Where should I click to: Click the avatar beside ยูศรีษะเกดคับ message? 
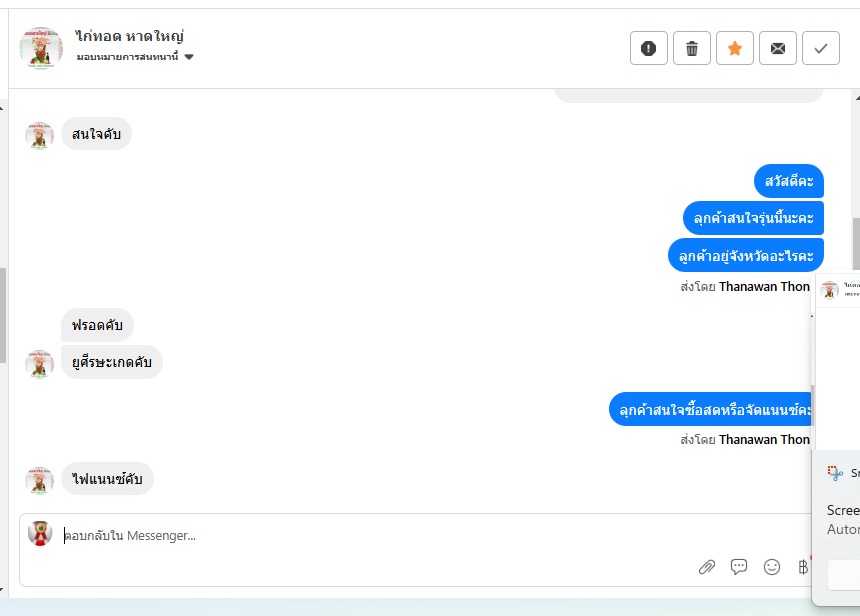tap(39, 364)
